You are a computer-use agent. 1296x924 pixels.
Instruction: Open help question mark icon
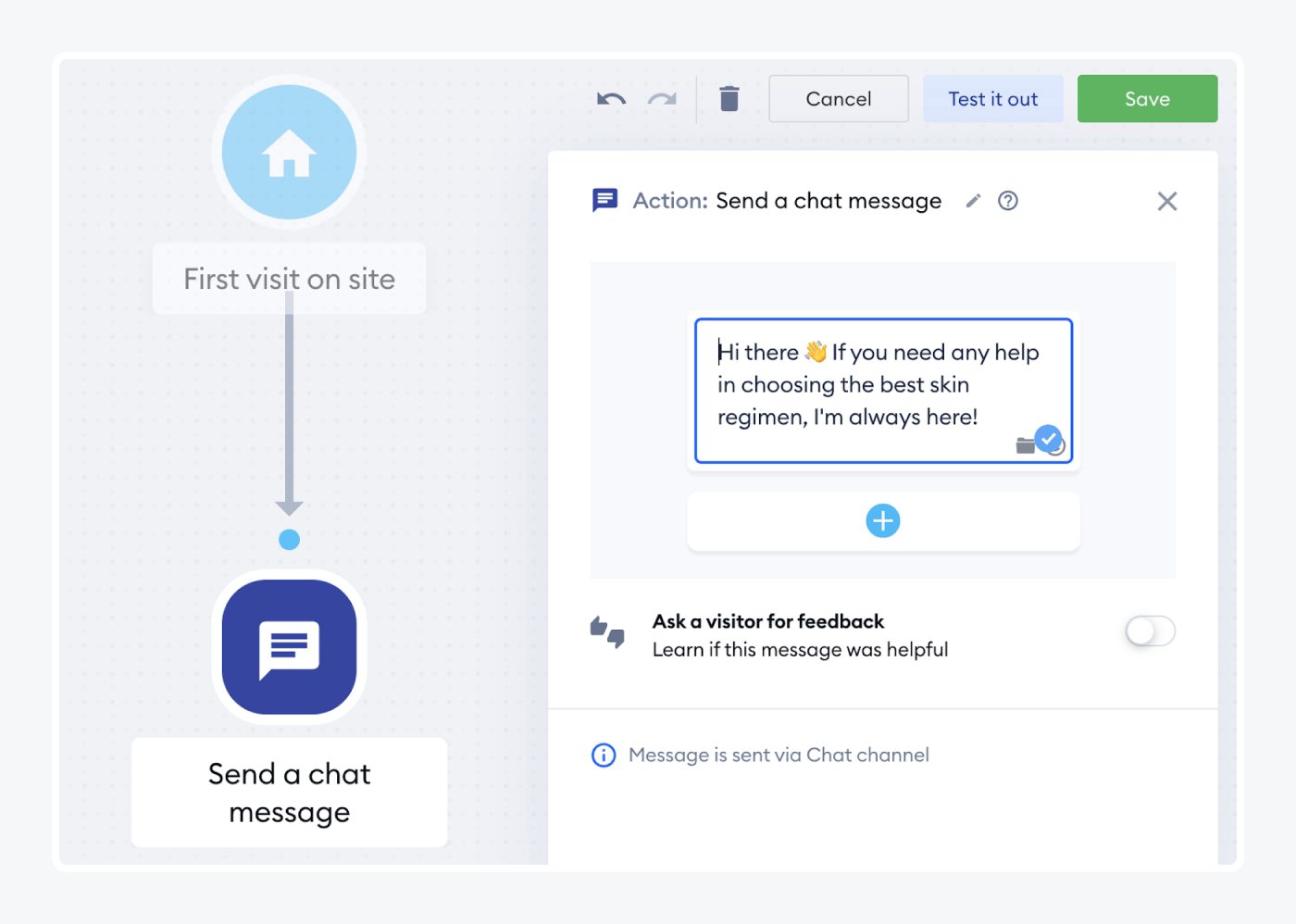tap(1008, 201)
